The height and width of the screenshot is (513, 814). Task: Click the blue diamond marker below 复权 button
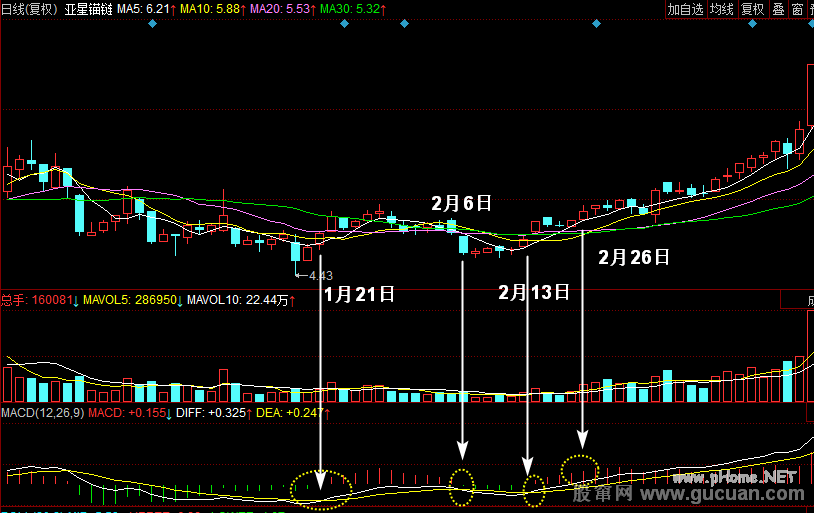752,23
